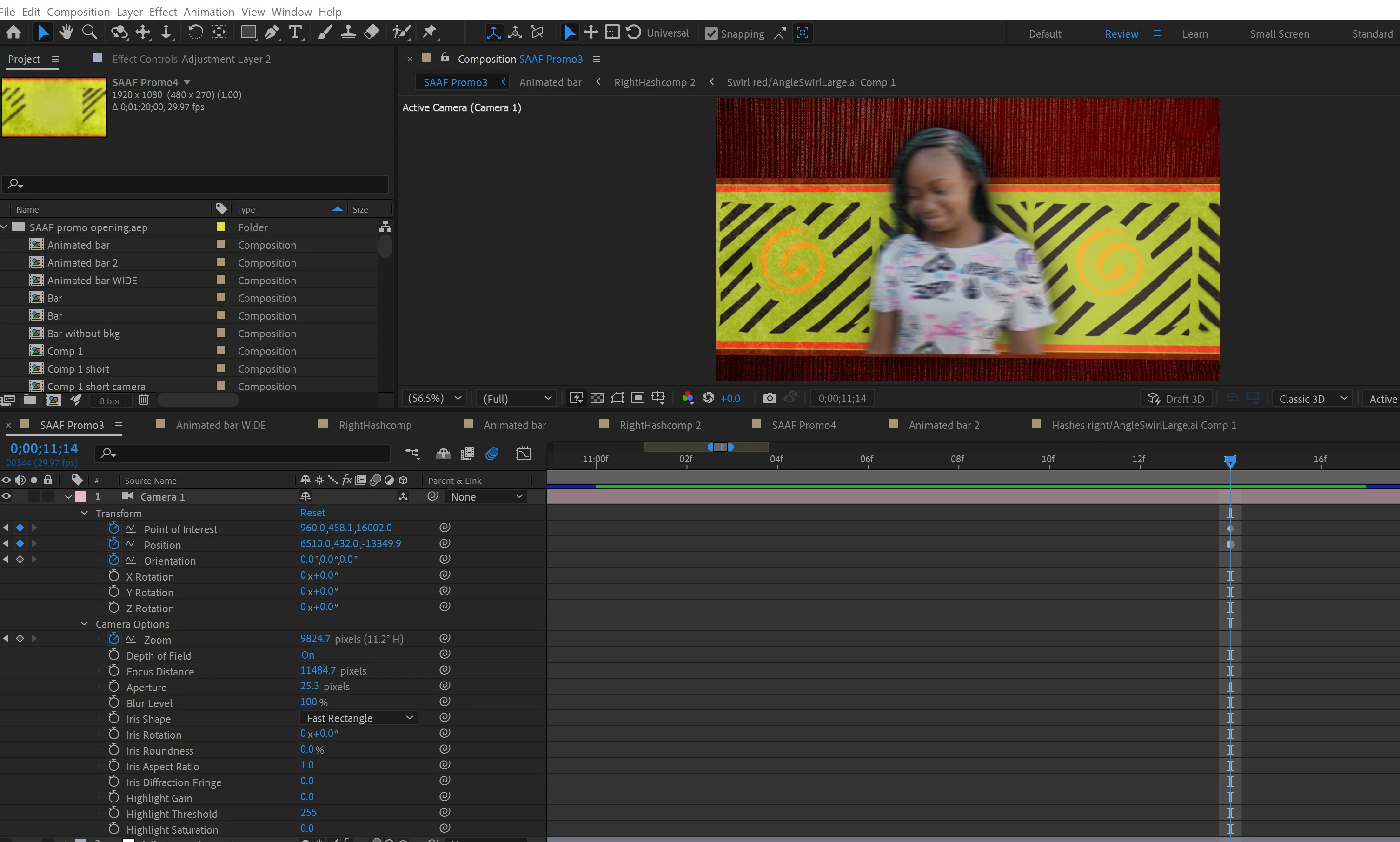Open the Animation menu
Screen dimensions: 1400x842
(209, 11)
